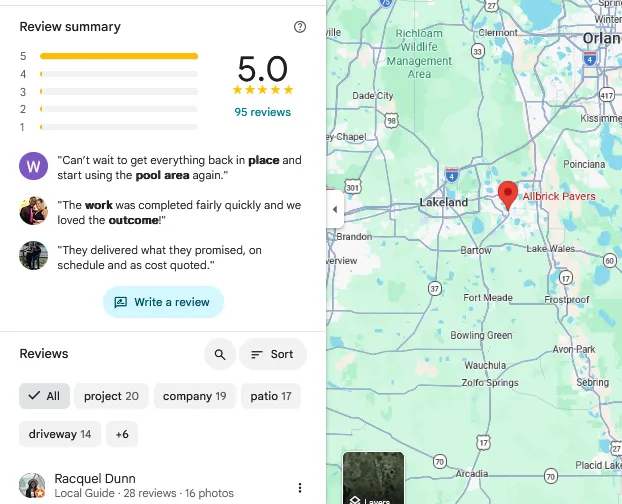Click Racquel Dunn's profile picture
Viewport: 622px width, 504px height.
(x=32, y=486)
